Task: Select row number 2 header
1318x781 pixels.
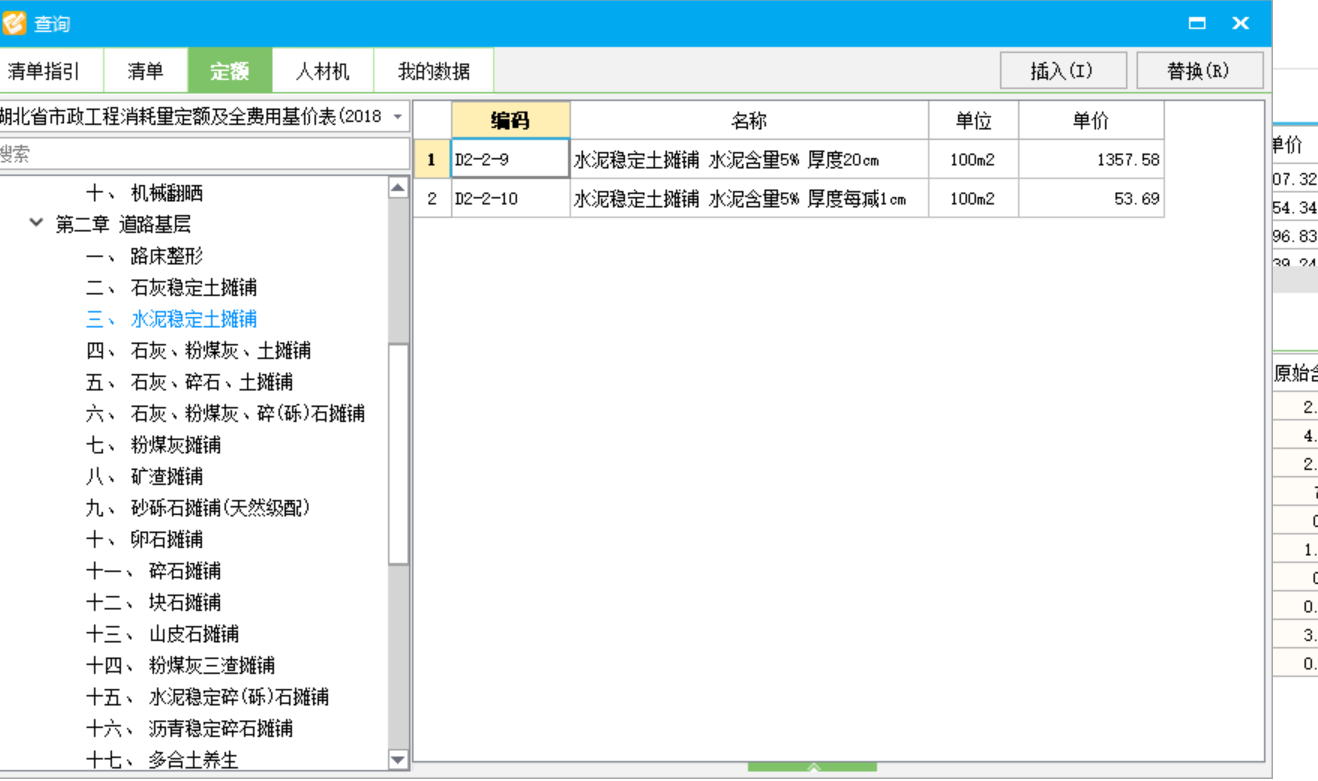Action: coord(432,198)
